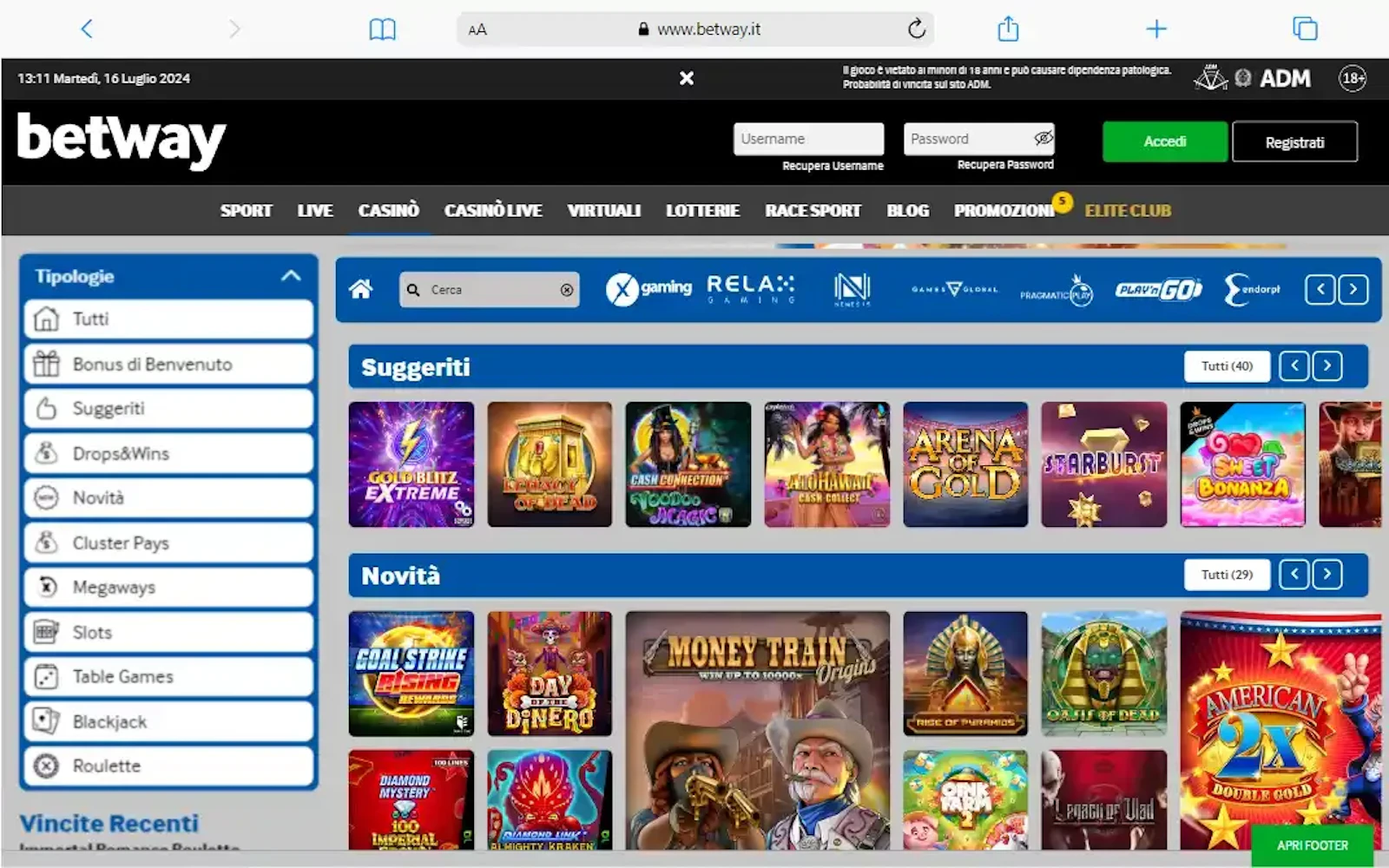Image resolution: width=1389 pixels, height=868 pixels.
Task: Open the Starburst game thumbnail
Action: [x=1103, y=464]
